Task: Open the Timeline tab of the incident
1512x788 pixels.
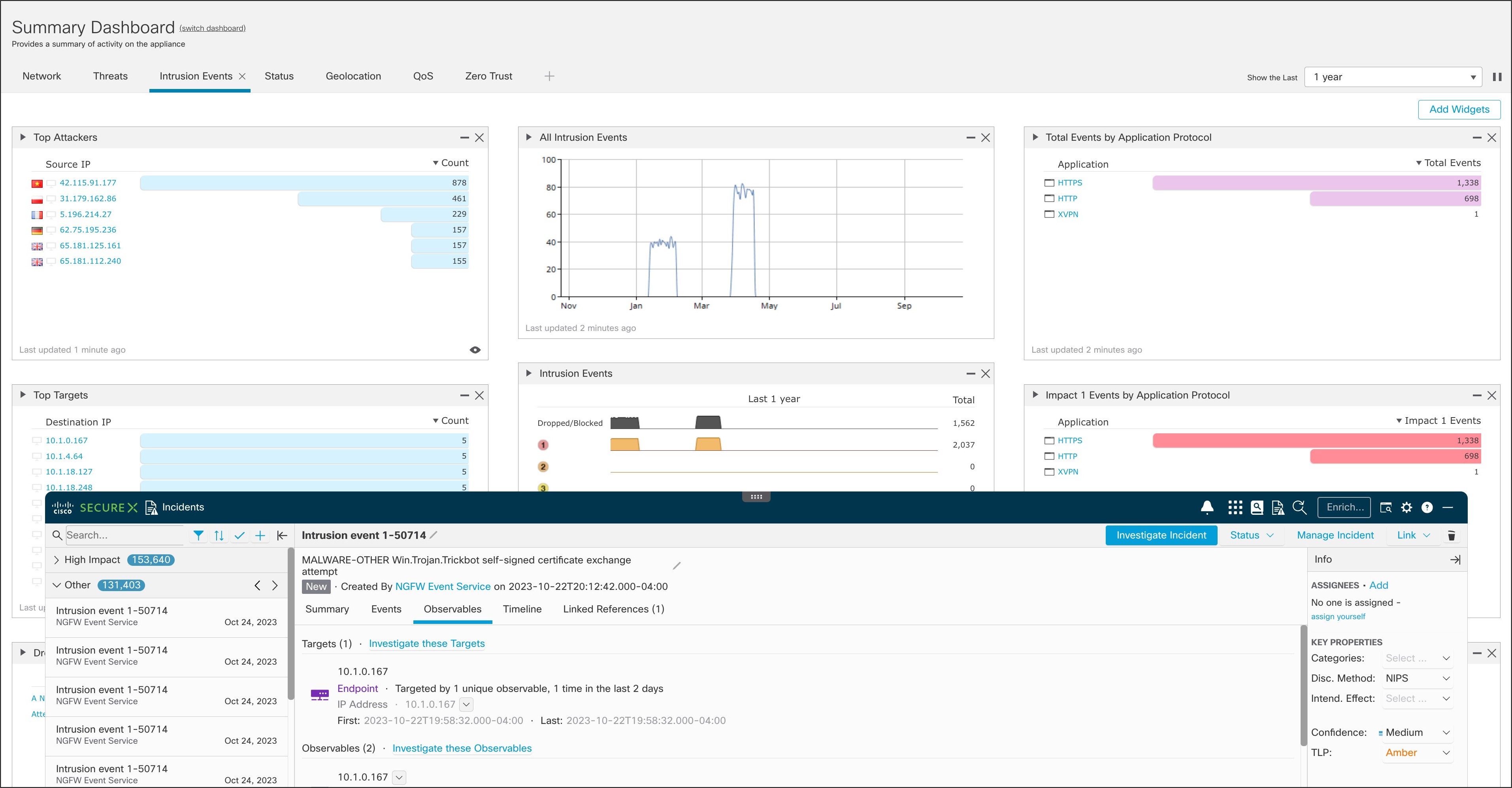Action: 522,610
